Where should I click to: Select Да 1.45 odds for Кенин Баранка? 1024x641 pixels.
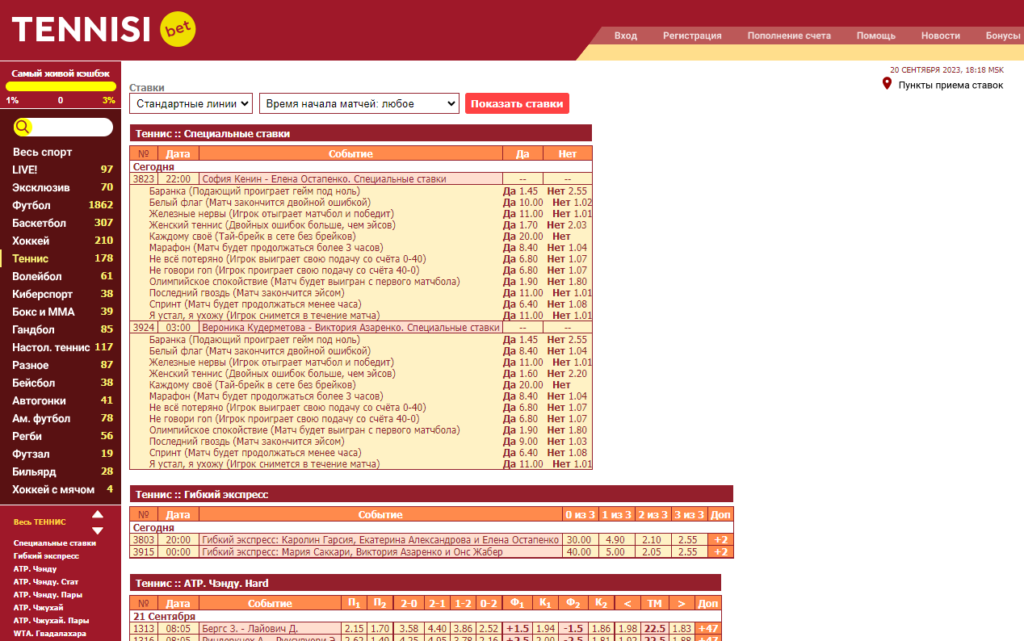pos(520,191)
